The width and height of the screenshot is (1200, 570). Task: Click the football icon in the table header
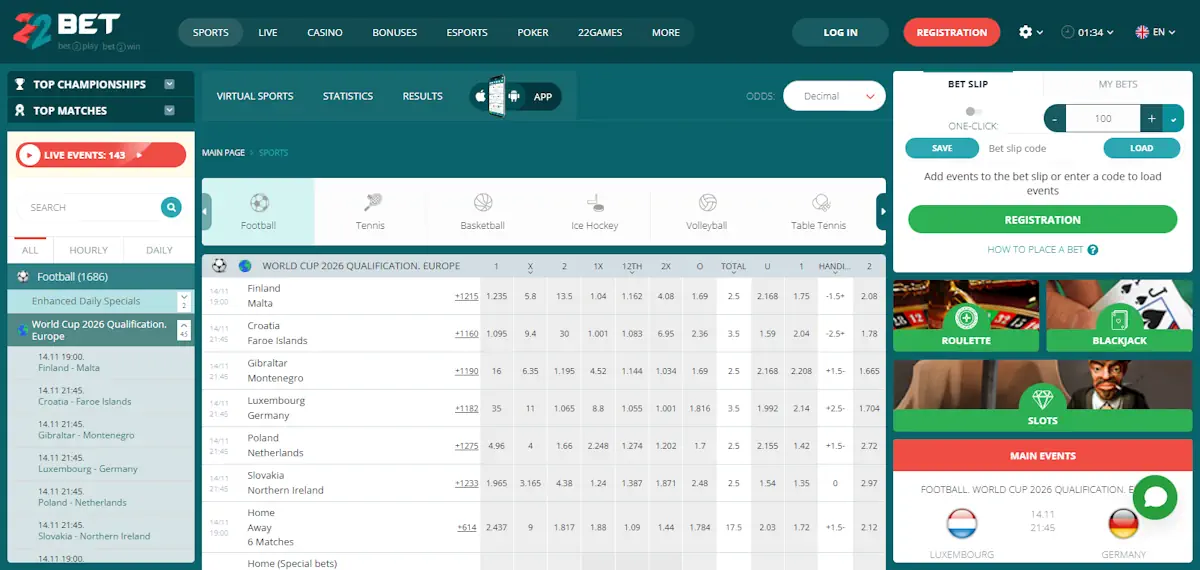pos(219,266)
